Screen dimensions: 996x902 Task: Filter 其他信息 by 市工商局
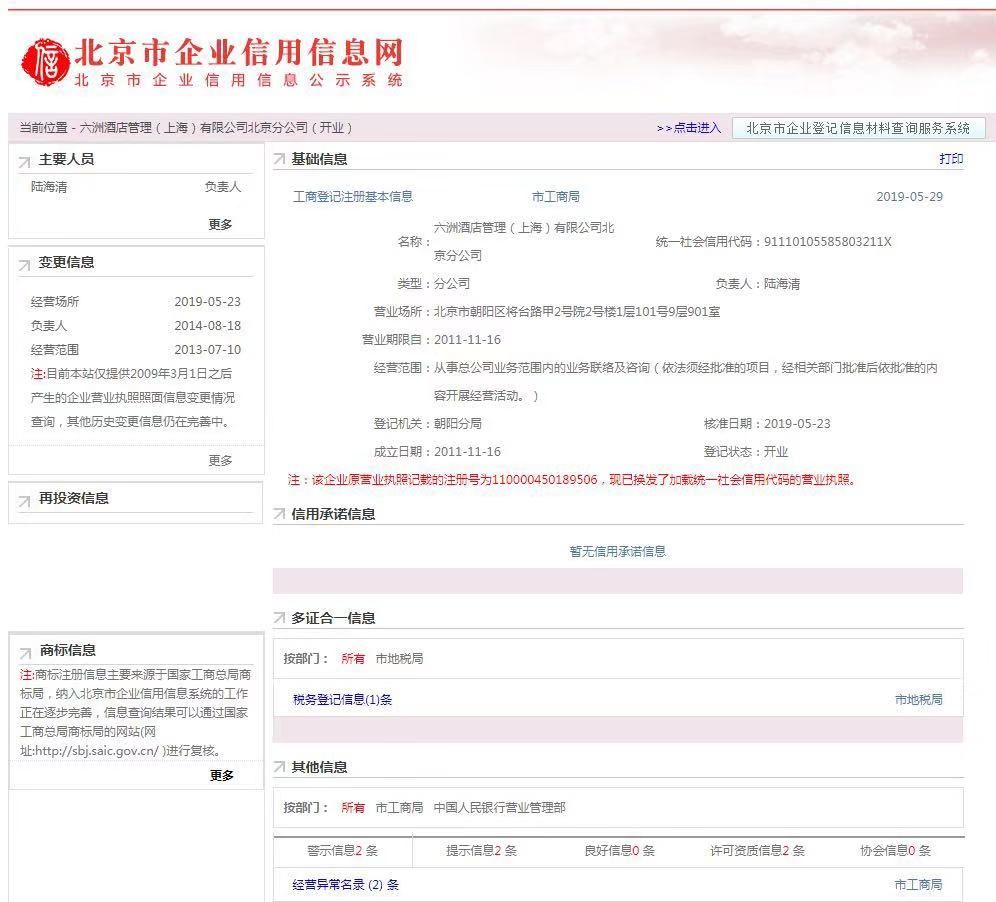tap(400, 807)
